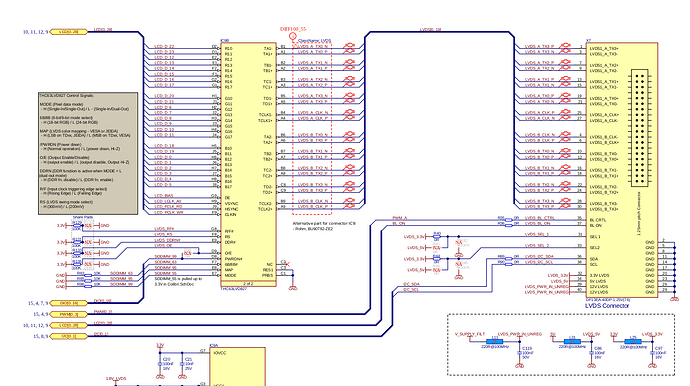The image size is (690, 386).
Task: Click the I2C_SDA net label
Action: tap(411, 284)
